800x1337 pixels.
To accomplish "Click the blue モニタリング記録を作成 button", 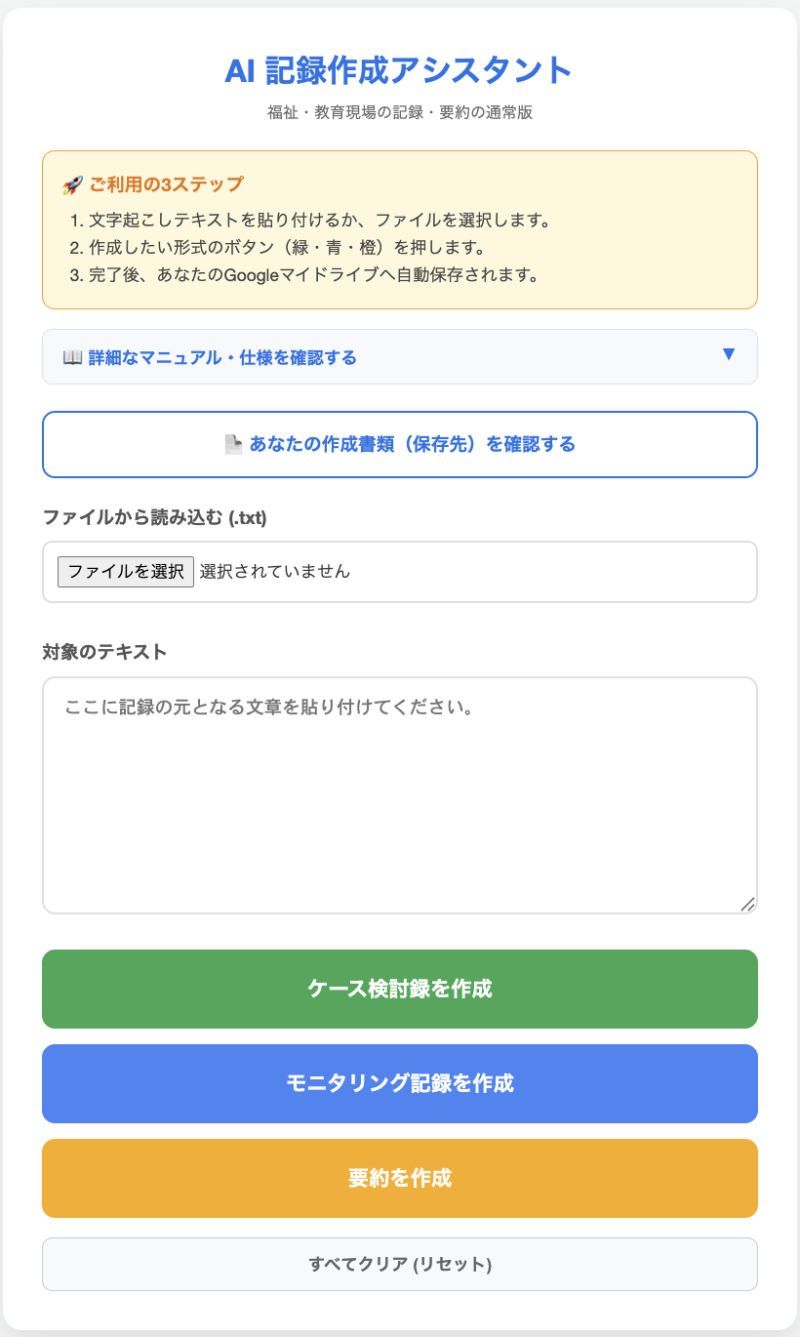I will click(x=400, y=1083).
